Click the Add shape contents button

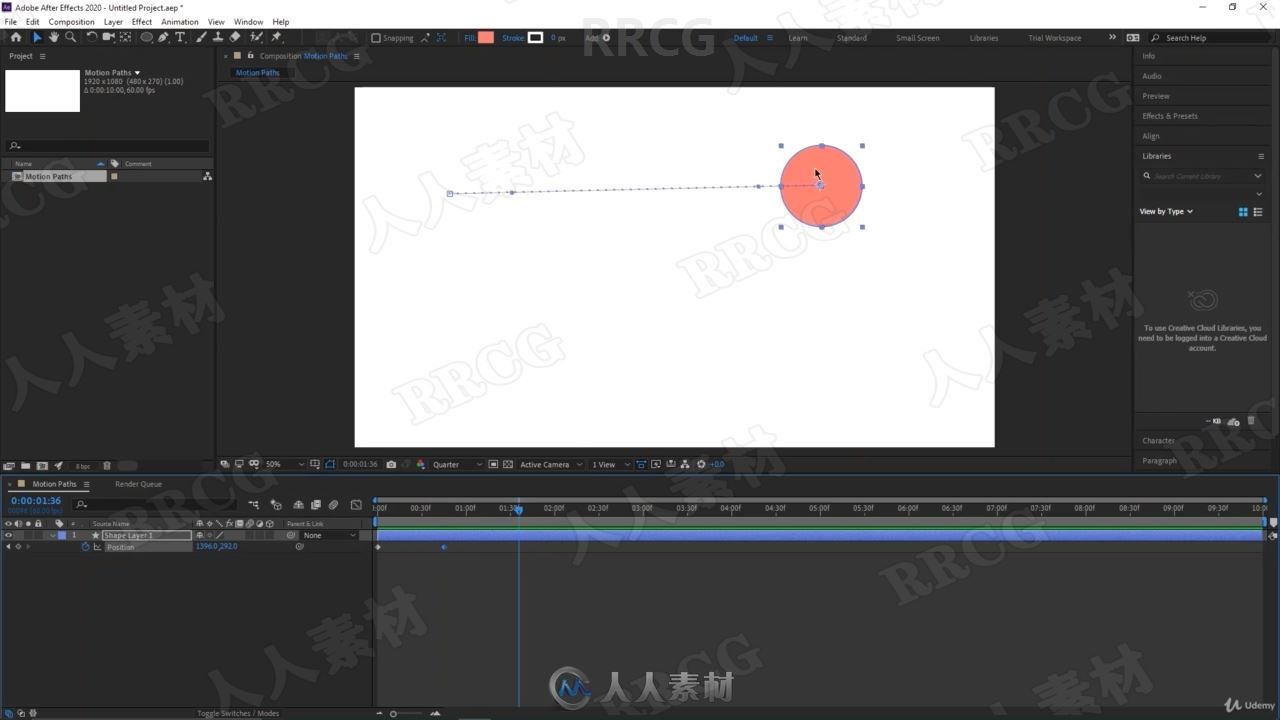point(606,38)
